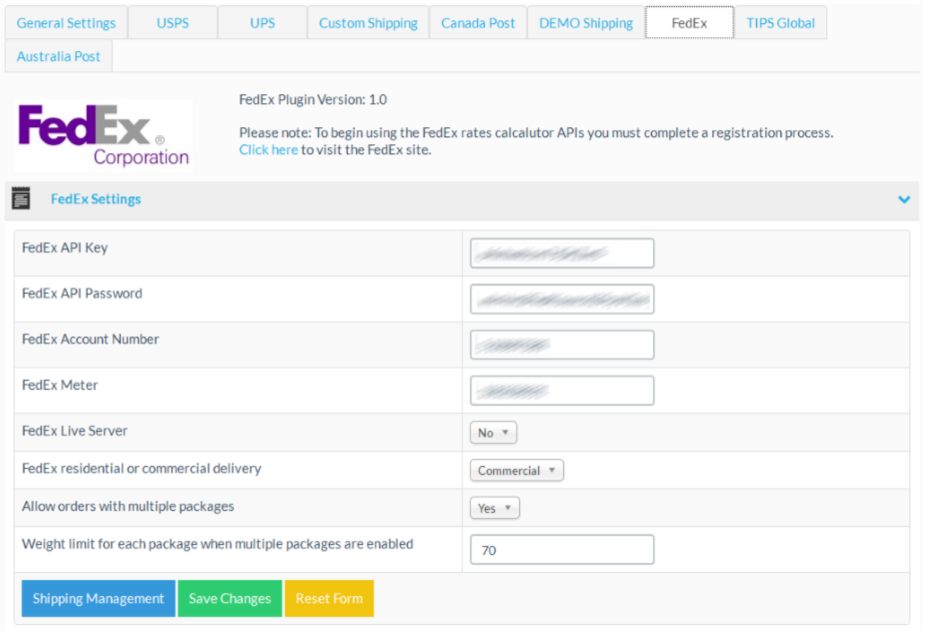This screenshot has width=925, height=631.
Task: Click the Shipping Management button
Action: pos(98,598)
